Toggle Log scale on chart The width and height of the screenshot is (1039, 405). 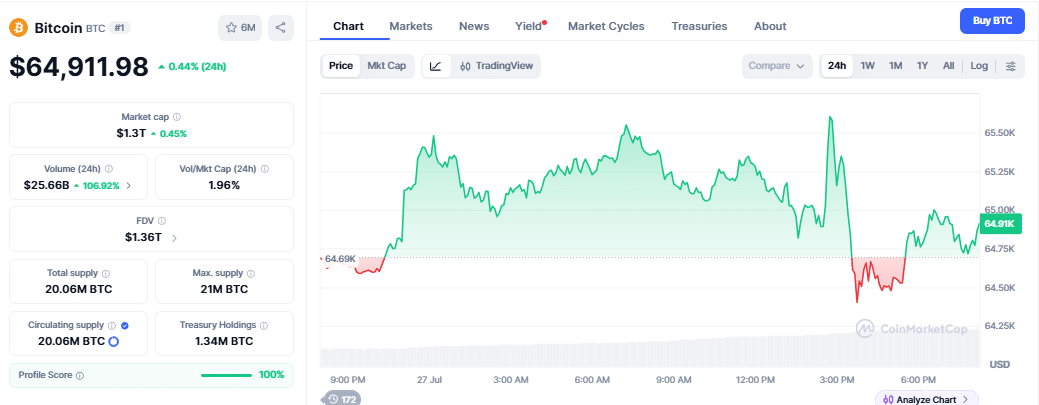pyautogui.click(x=979, y=66)
